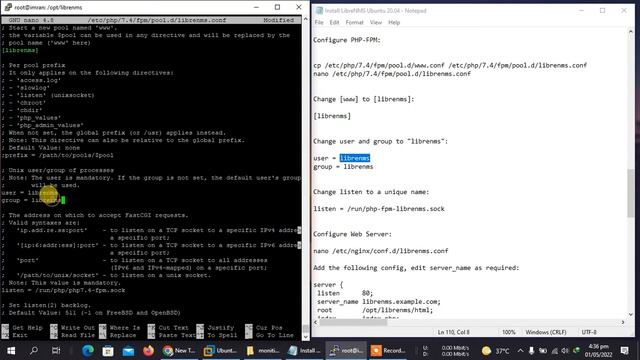Click terminal scroll up arrow
This screenshot has height=360, width=640.
click(x=306, y=19)
